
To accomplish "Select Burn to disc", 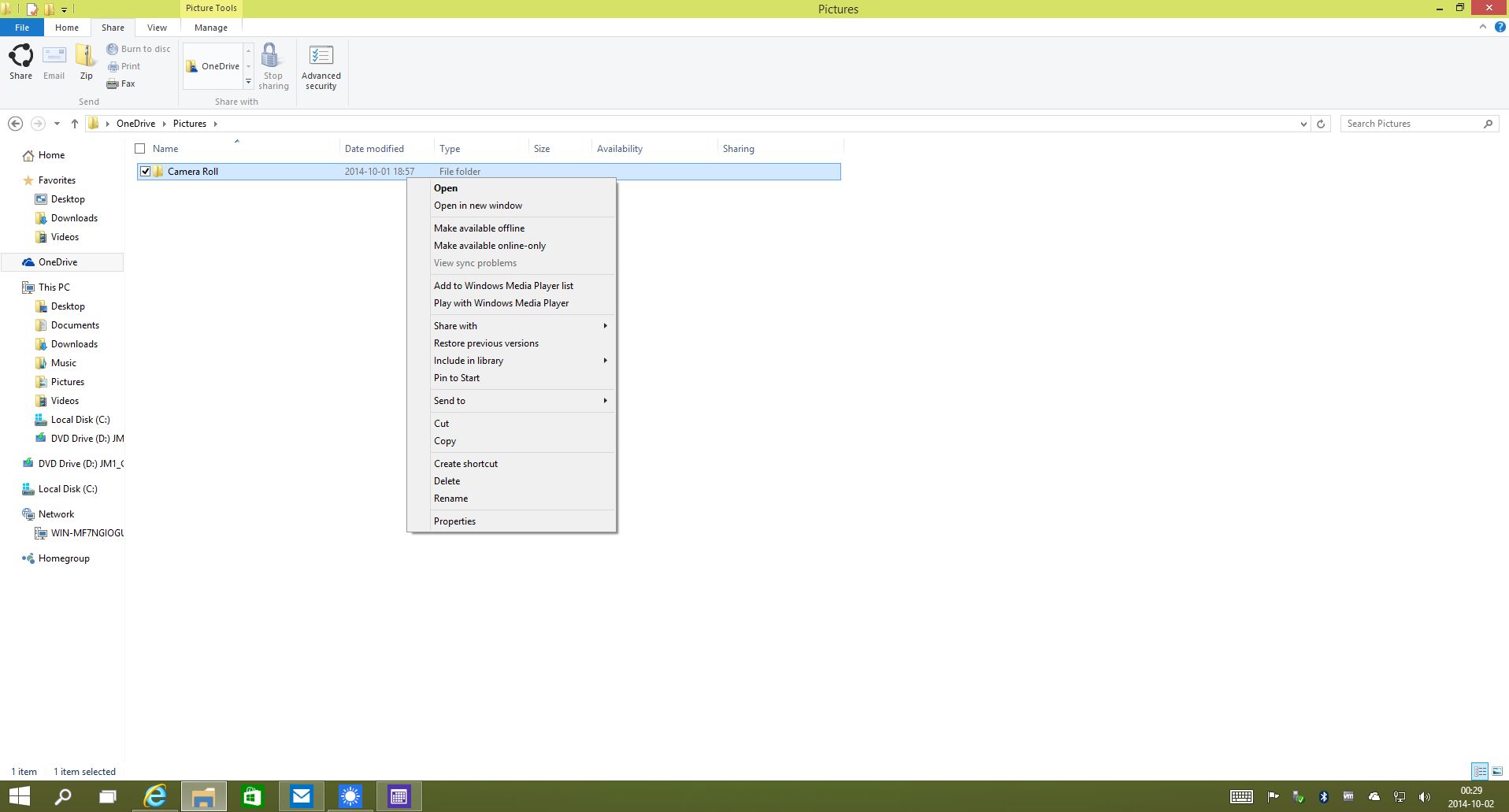I will coord(139,49).
